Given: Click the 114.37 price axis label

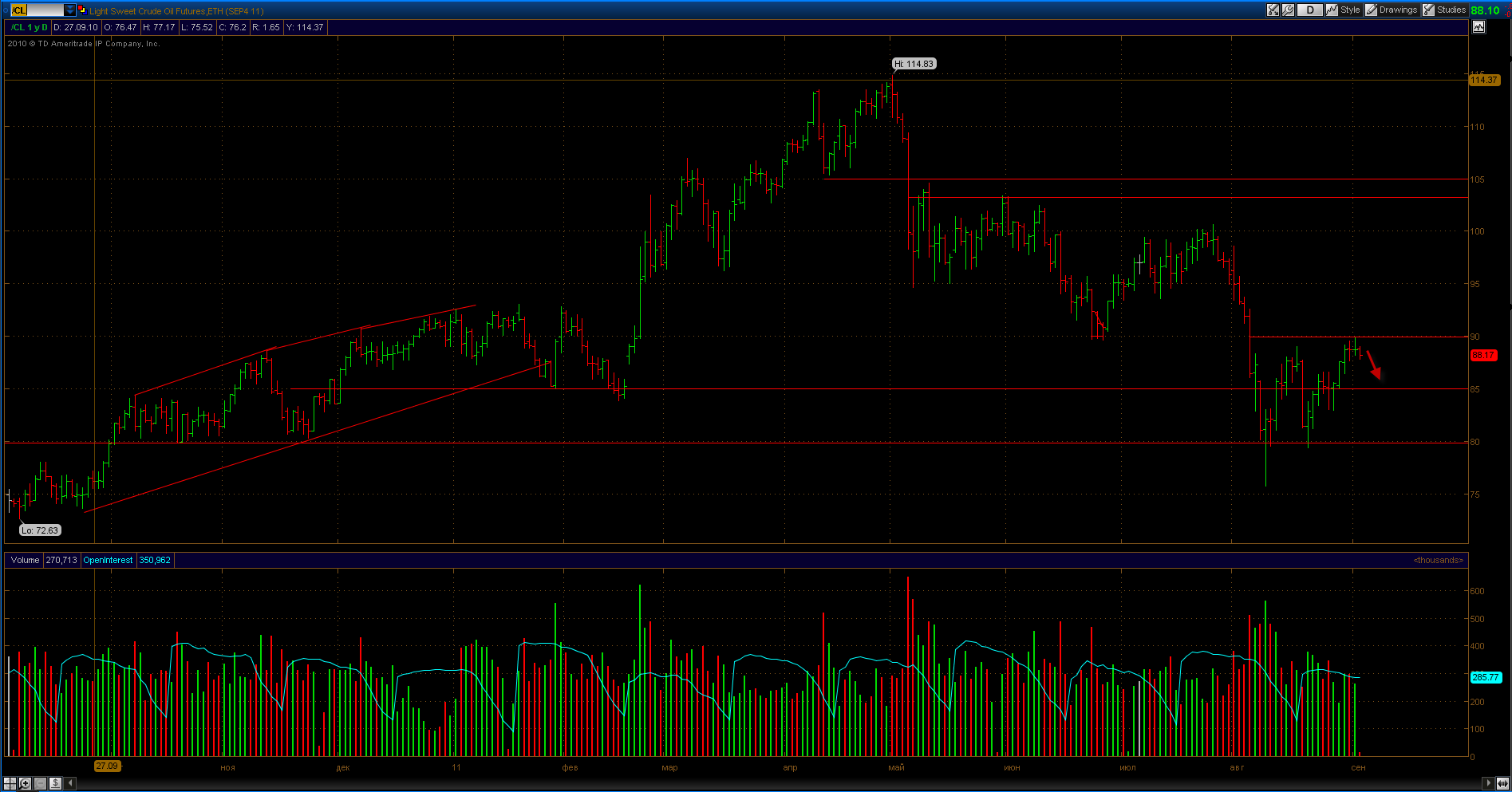Looking at the screenshot, I should coord(1484,80).
